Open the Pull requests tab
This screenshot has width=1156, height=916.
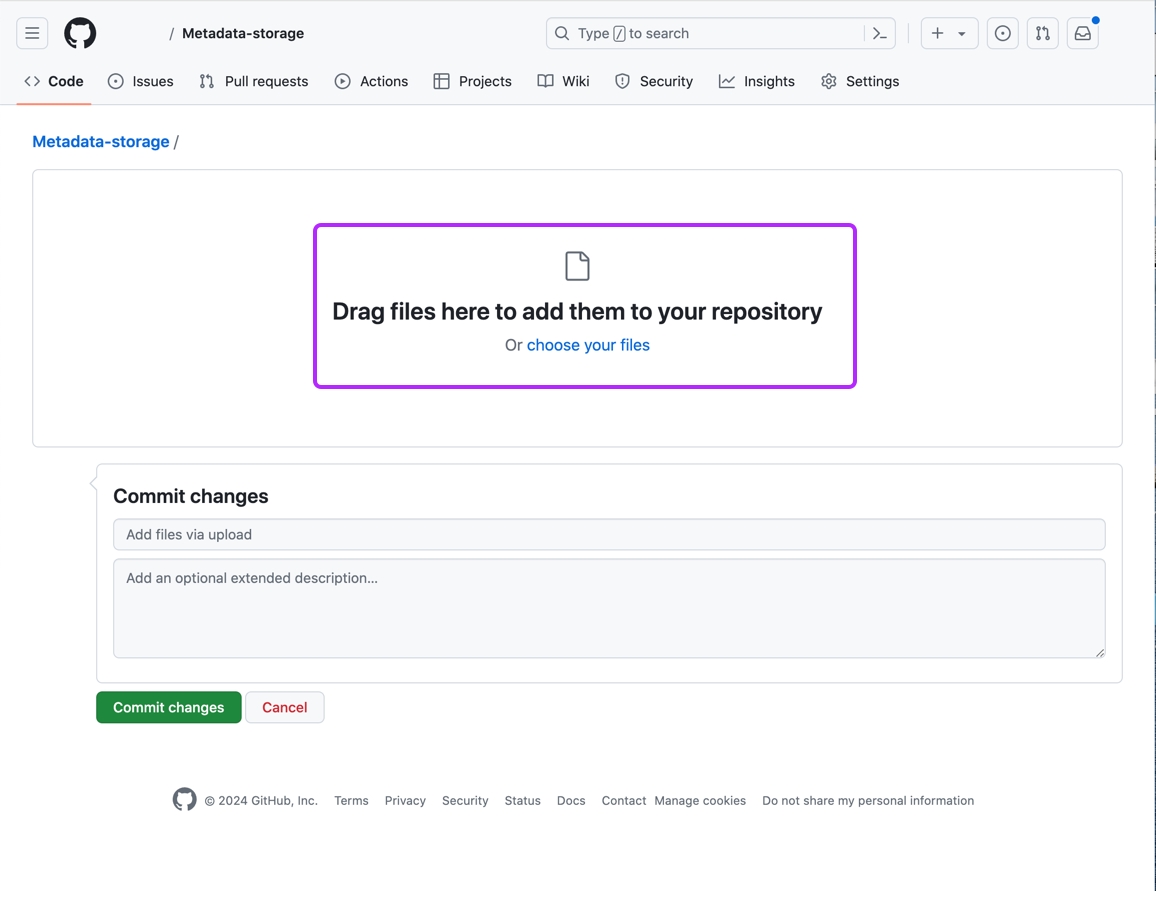[x=254, y=81]
